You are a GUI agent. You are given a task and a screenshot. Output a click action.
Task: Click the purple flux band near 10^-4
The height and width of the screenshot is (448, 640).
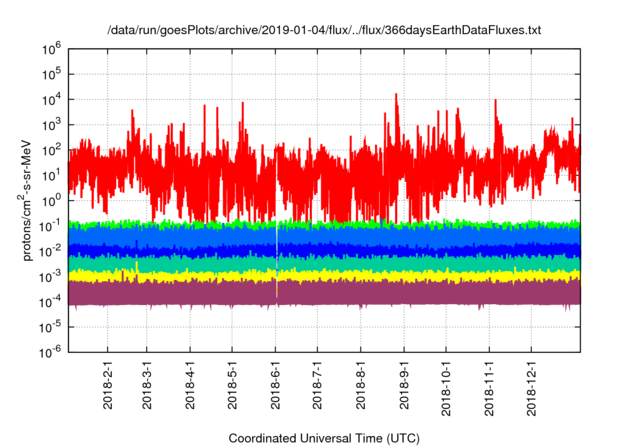tap(324, 294)
